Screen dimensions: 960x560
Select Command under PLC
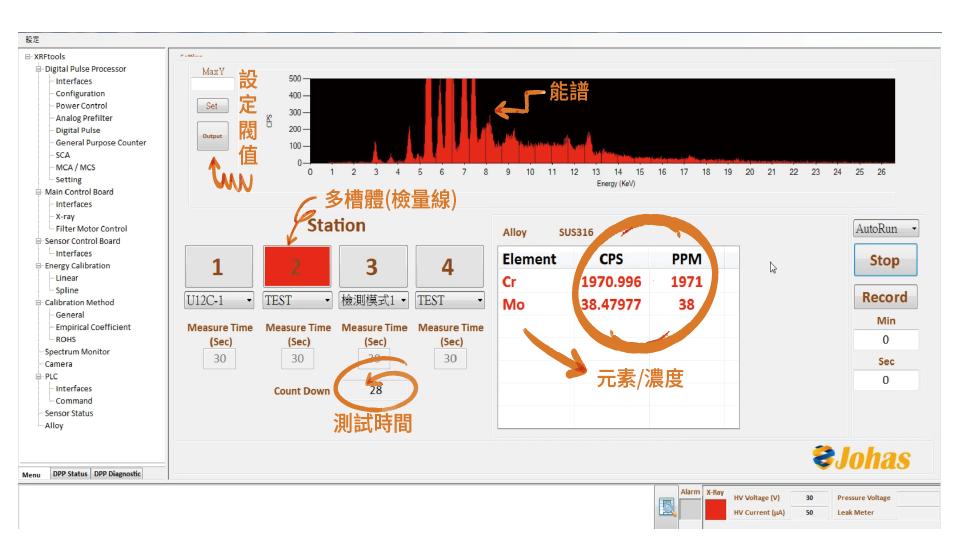[x=73, y=401]
